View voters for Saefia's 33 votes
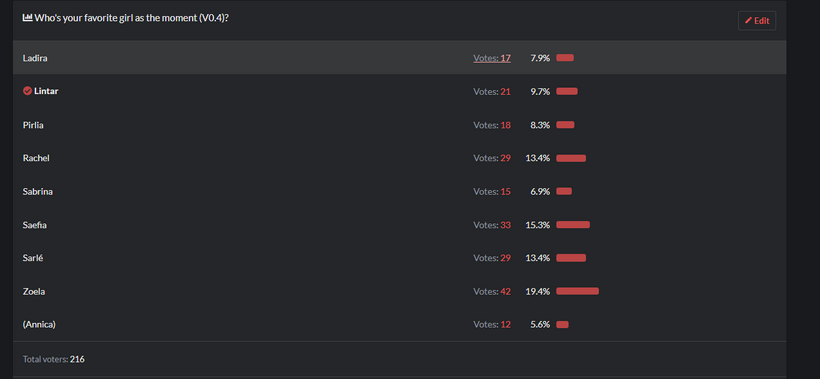 tap(492, 225)
